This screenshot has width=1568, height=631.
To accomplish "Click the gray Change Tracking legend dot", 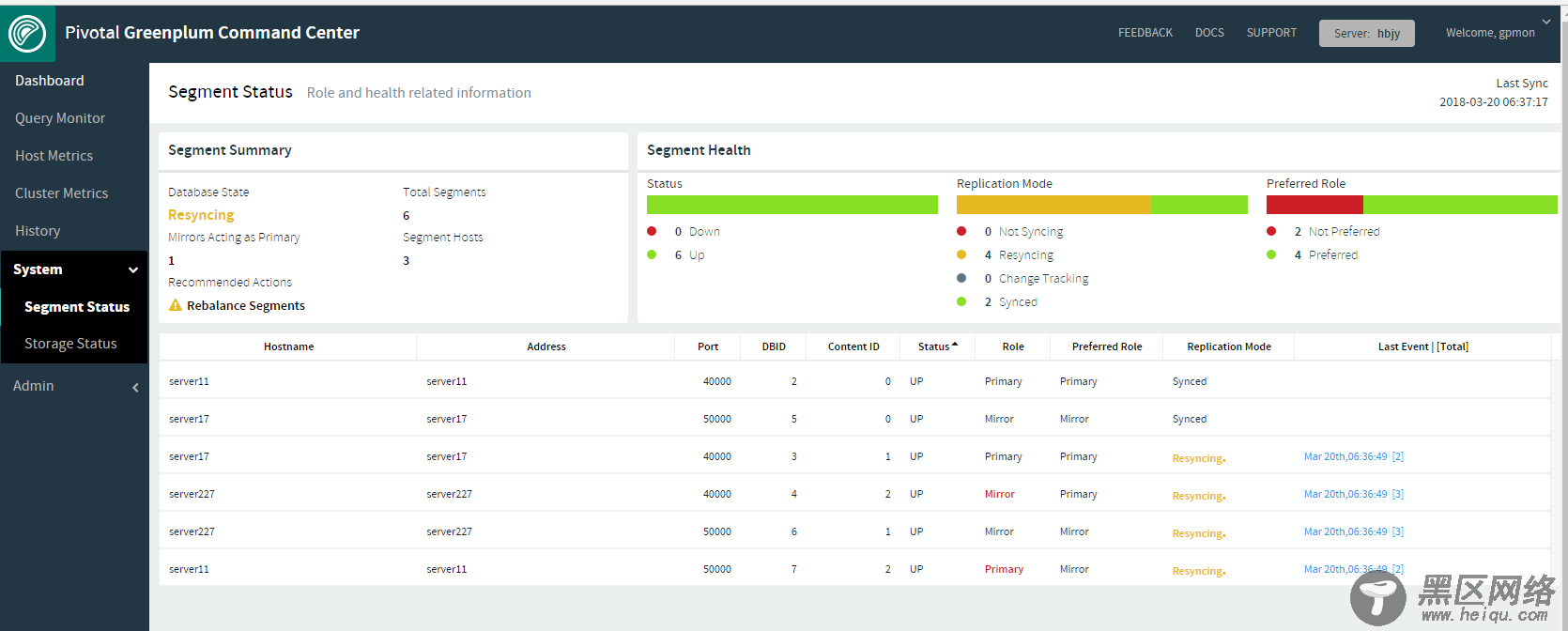I will coord(961,278).
